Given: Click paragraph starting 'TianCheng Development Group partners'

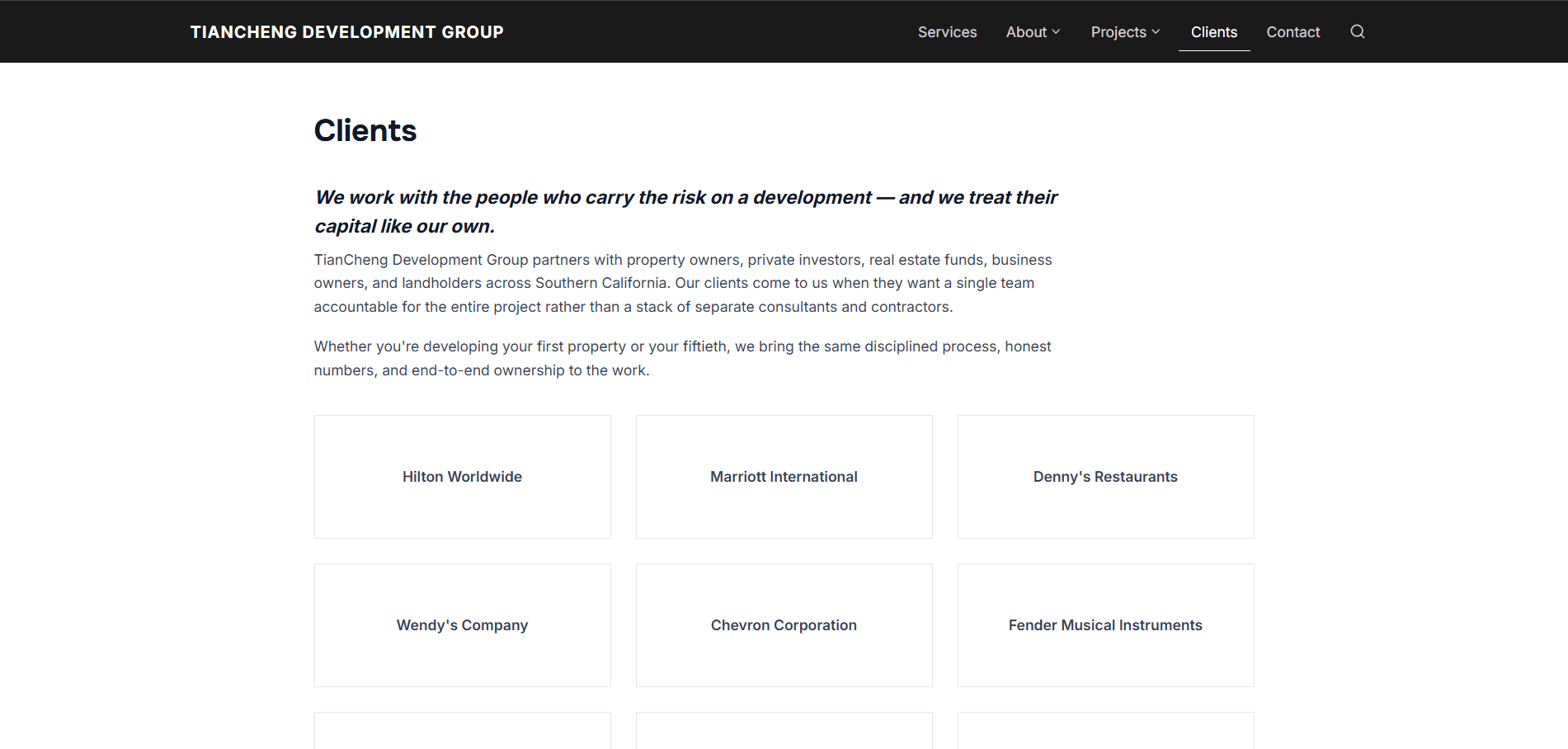Looking at the screenshot, I should click(x=683, y=283).
